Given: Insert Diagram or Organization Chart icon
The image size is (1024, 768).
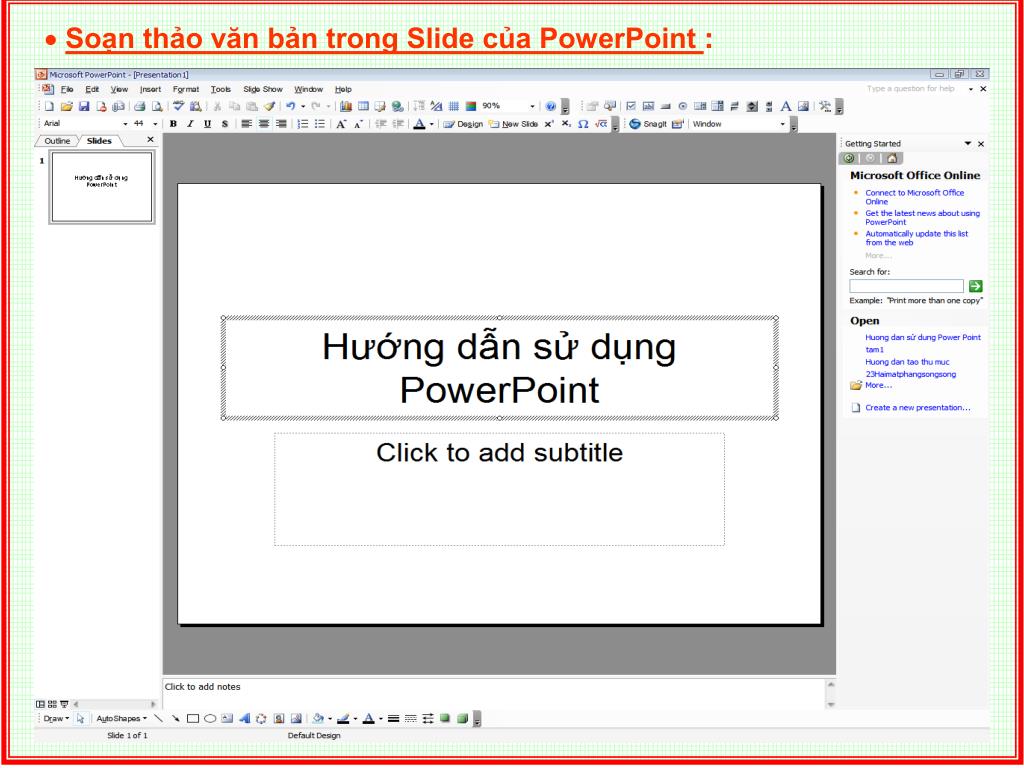Looking at the screenshot, I should click(x=261, y=718).
